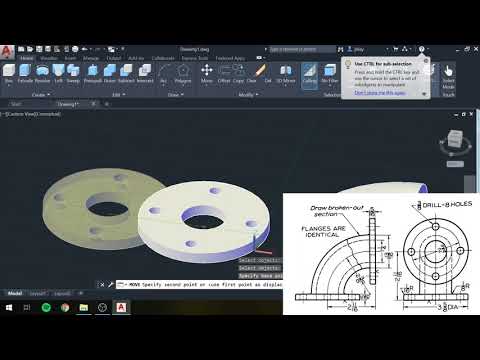Image resolution: width=480 pixels, height=360 pixels.
Task: Activate the Erase tool
Action: (x=261, y=71)
